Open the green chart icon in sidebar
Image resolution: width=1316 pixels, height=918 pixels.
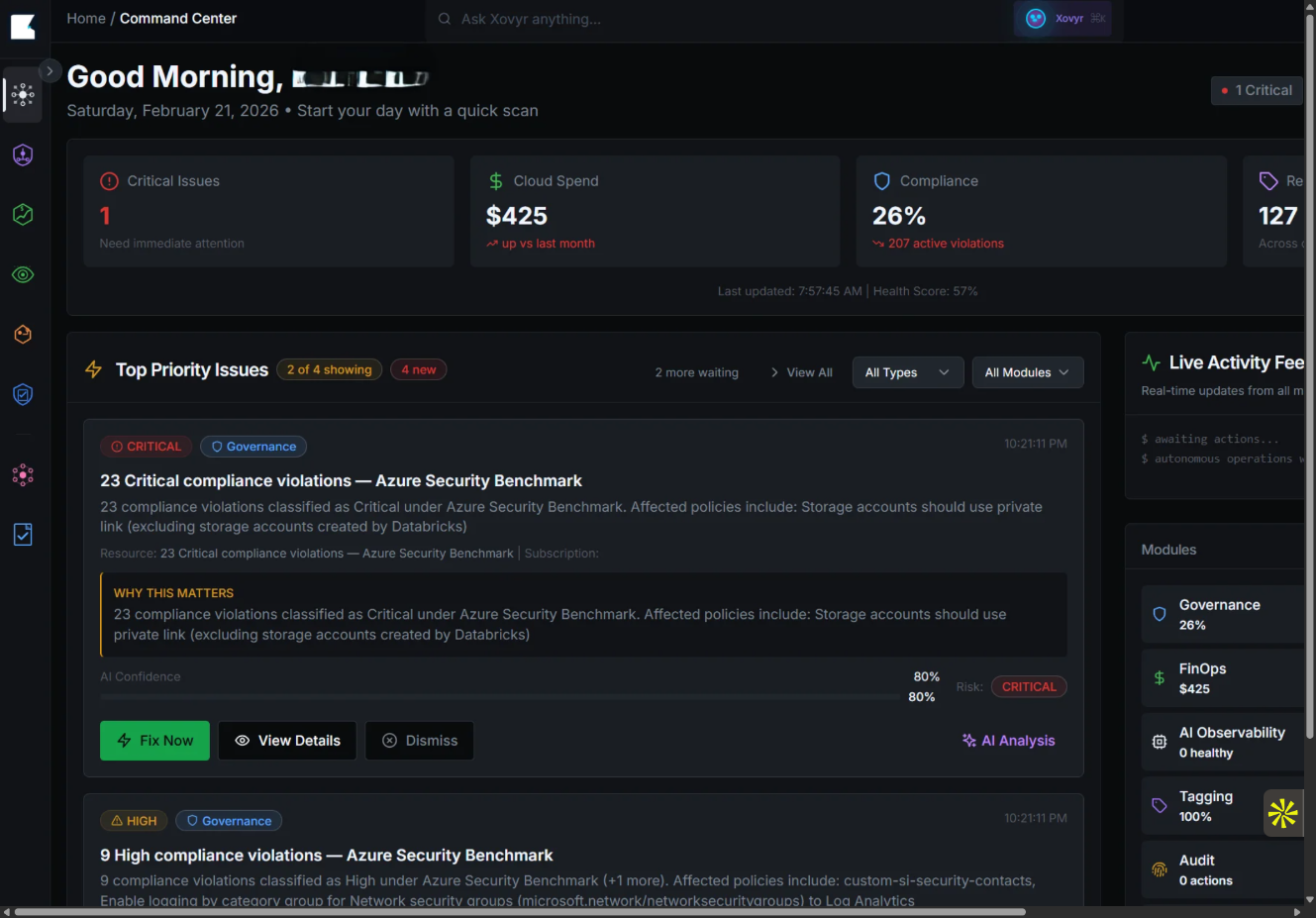(x=23, y=214)
